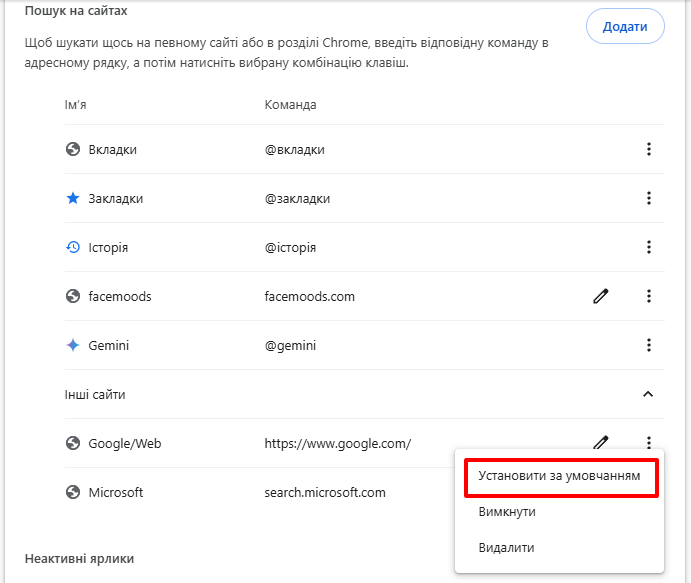This screenshot has height=583, width=691.
Task: Edit the facemoods entry with pencil icon
Action: point(601,296)
